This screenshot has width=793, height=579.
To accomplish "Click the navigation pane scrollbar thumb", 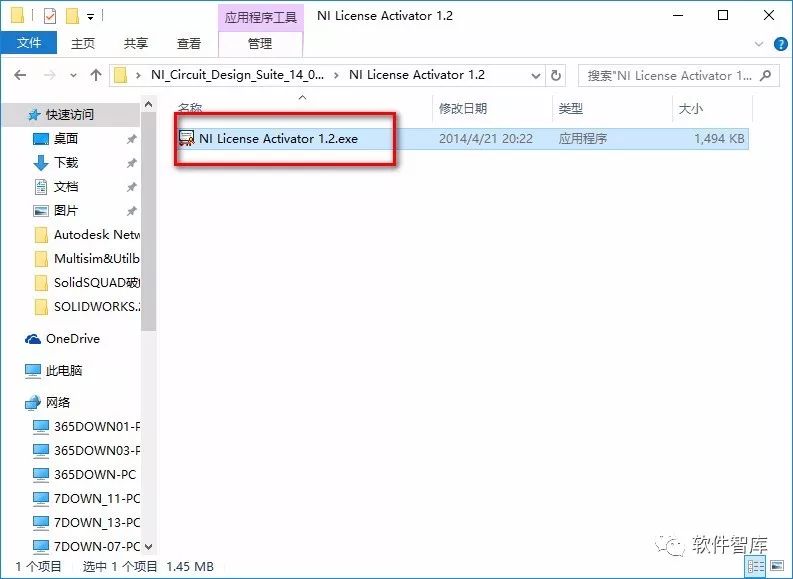I will (x=149, y=221).
